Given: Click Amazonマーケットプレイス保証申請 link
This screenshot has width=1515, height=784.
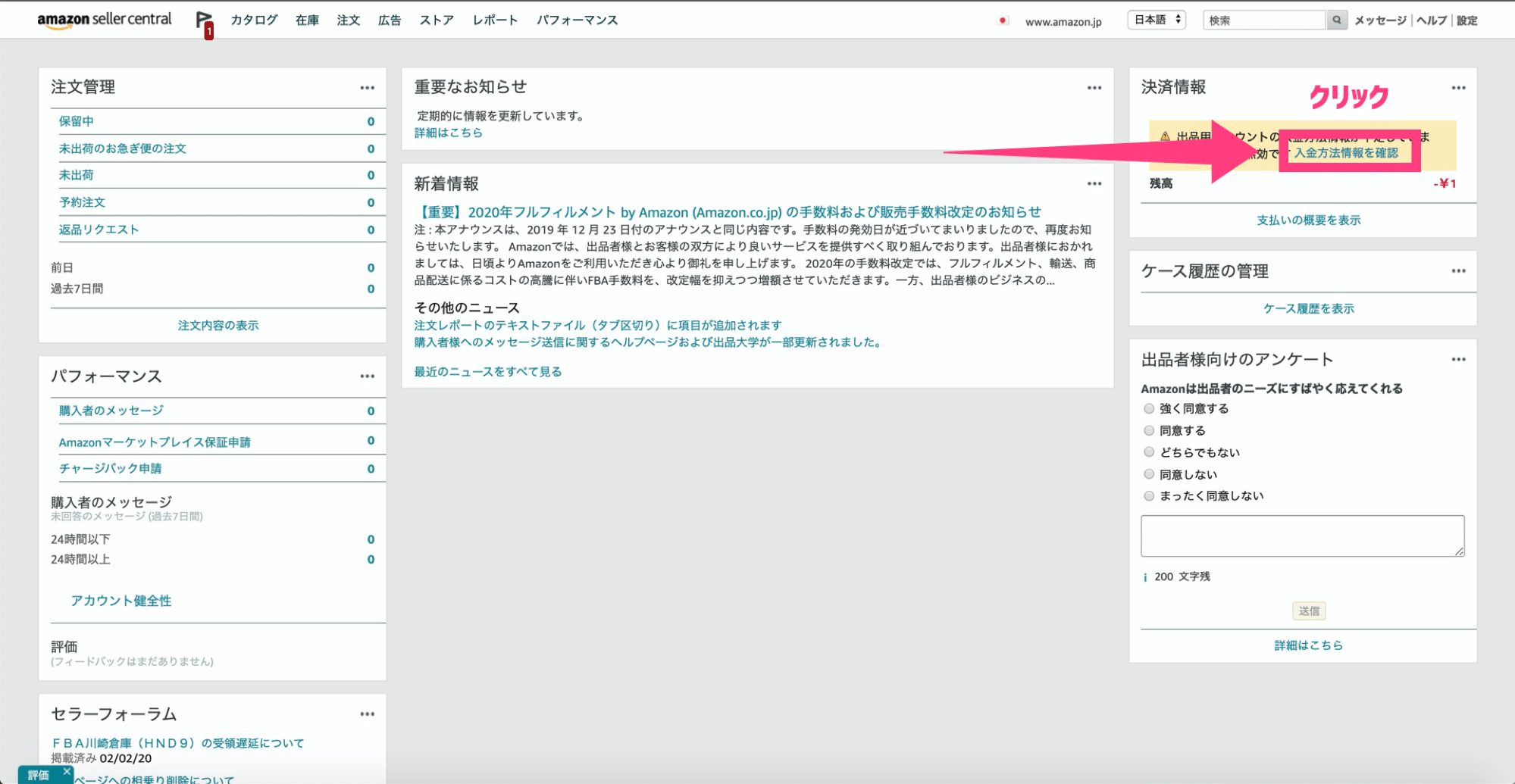Looking at the screenshot, I should pyautogui.click(x=155, y=442).
